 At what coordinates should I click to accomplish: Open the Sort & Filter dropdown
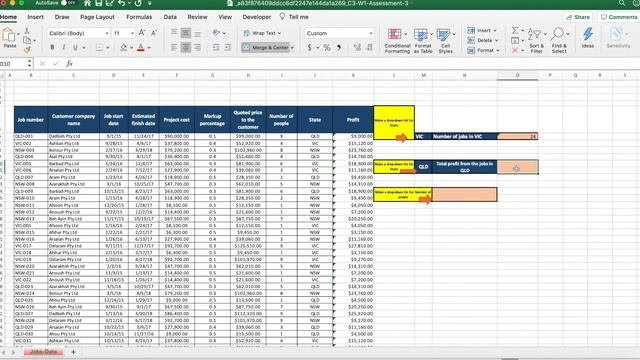536,40
